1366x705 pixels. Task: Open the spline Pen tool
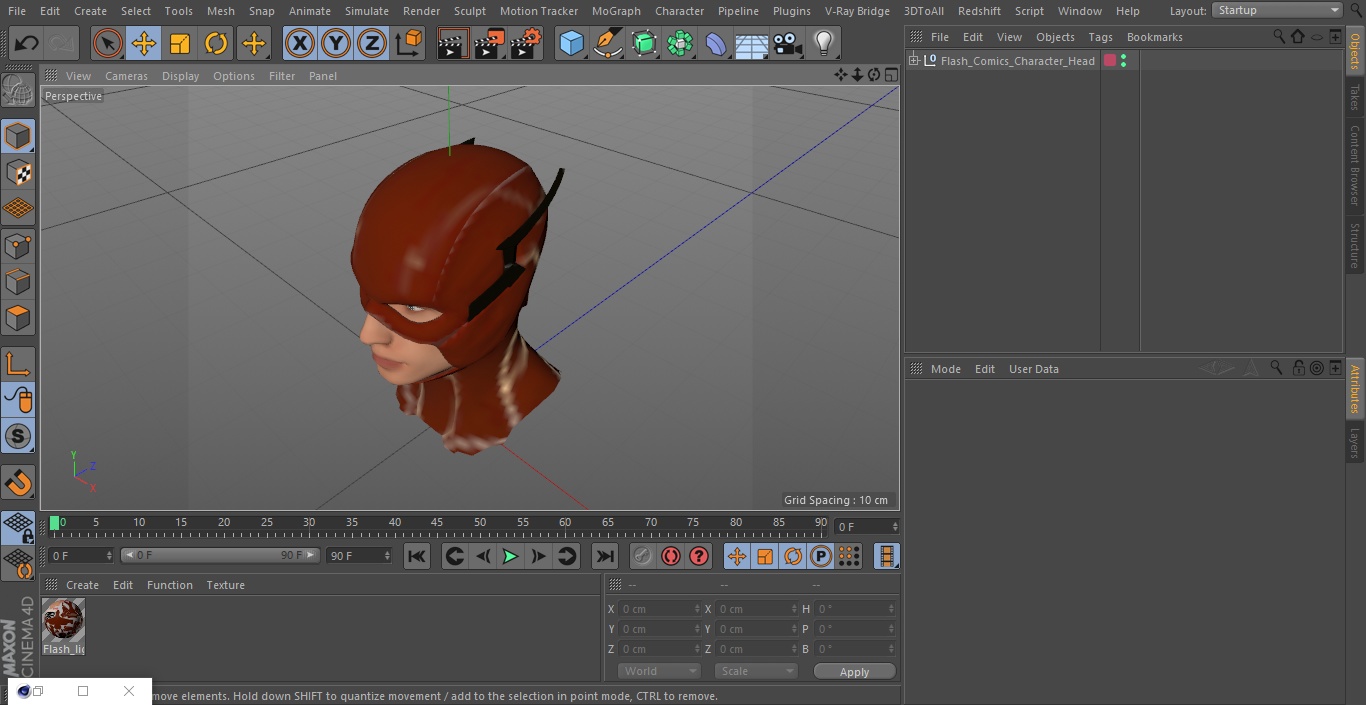coord(607,43)
